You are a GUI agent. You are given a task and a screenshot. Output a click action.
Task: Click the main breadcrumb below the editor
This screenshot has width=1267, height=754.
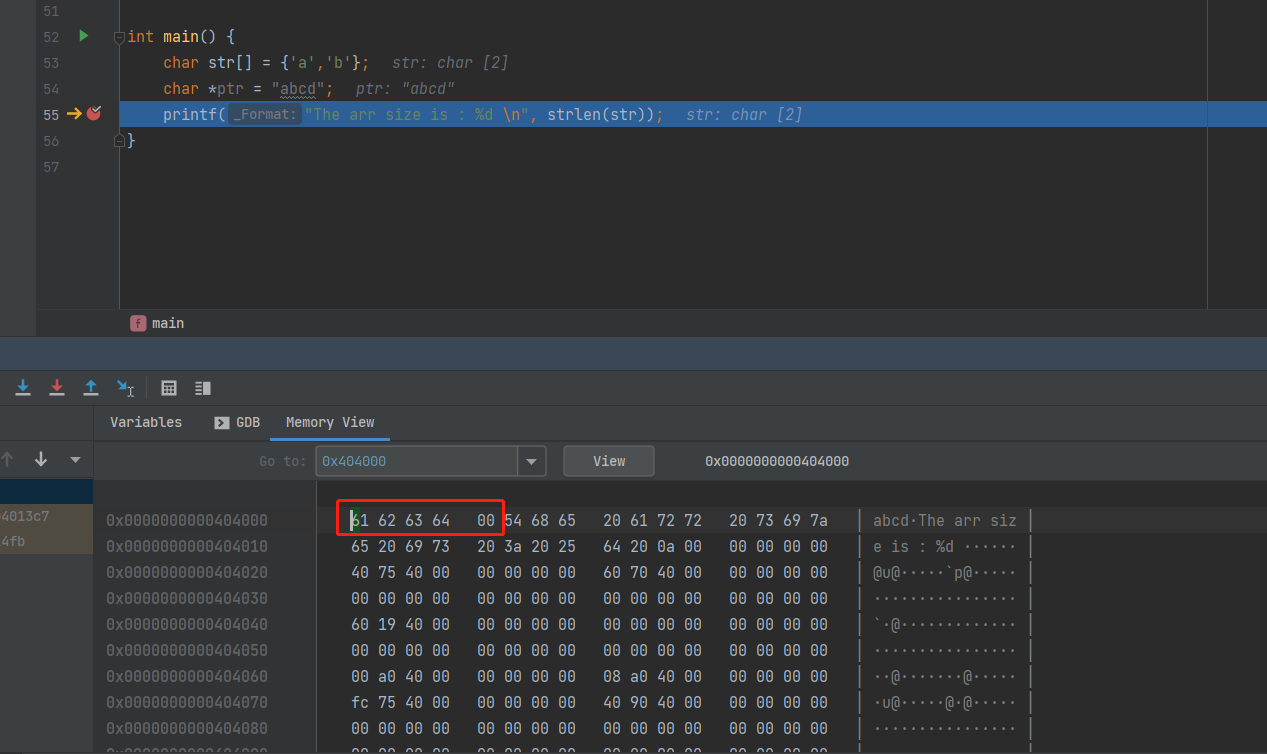click(x=157, y=323)
